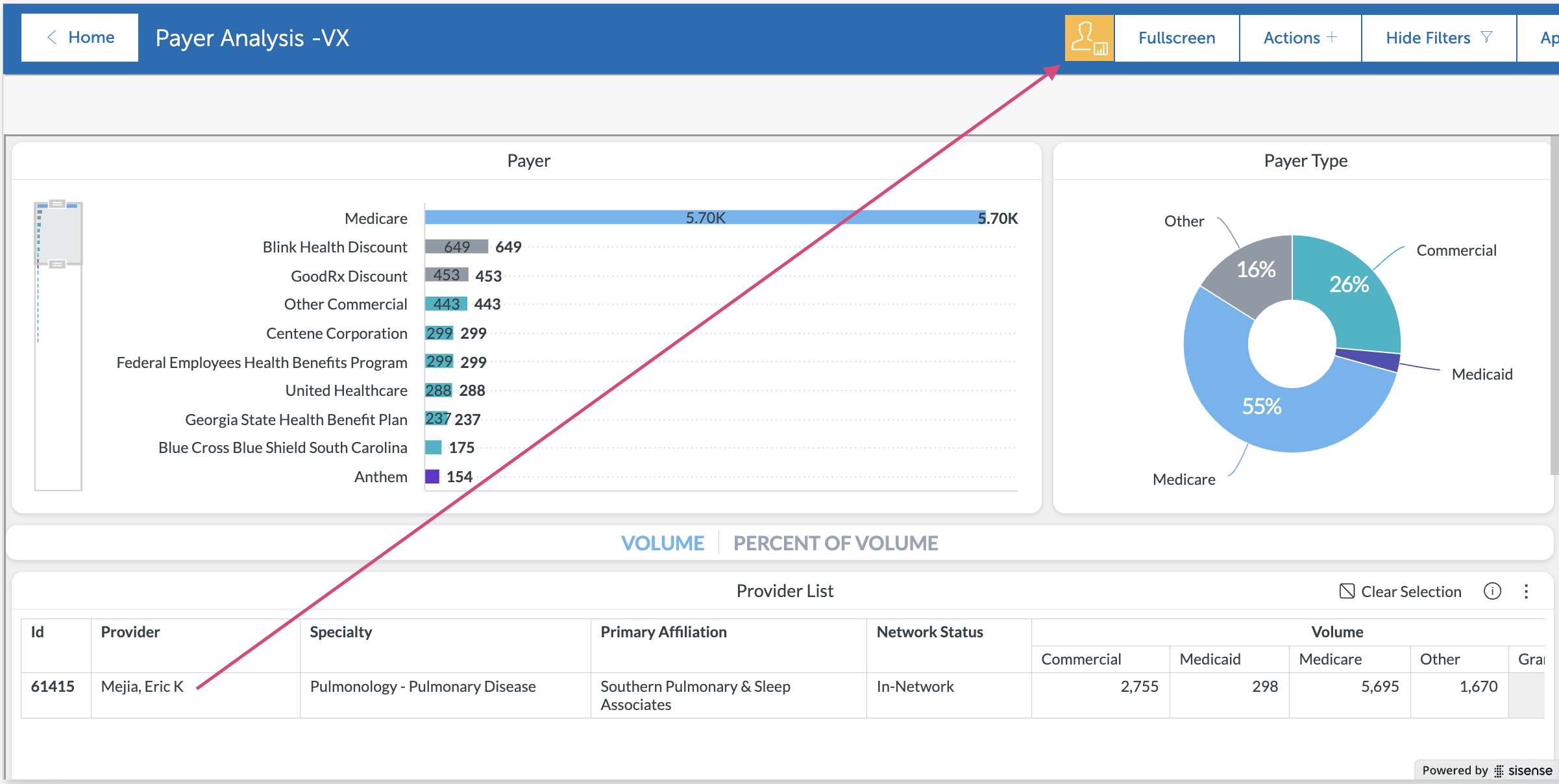Click the funnel icon in Hide Filters
The image size is (1559, 784).
(1487, 38)
